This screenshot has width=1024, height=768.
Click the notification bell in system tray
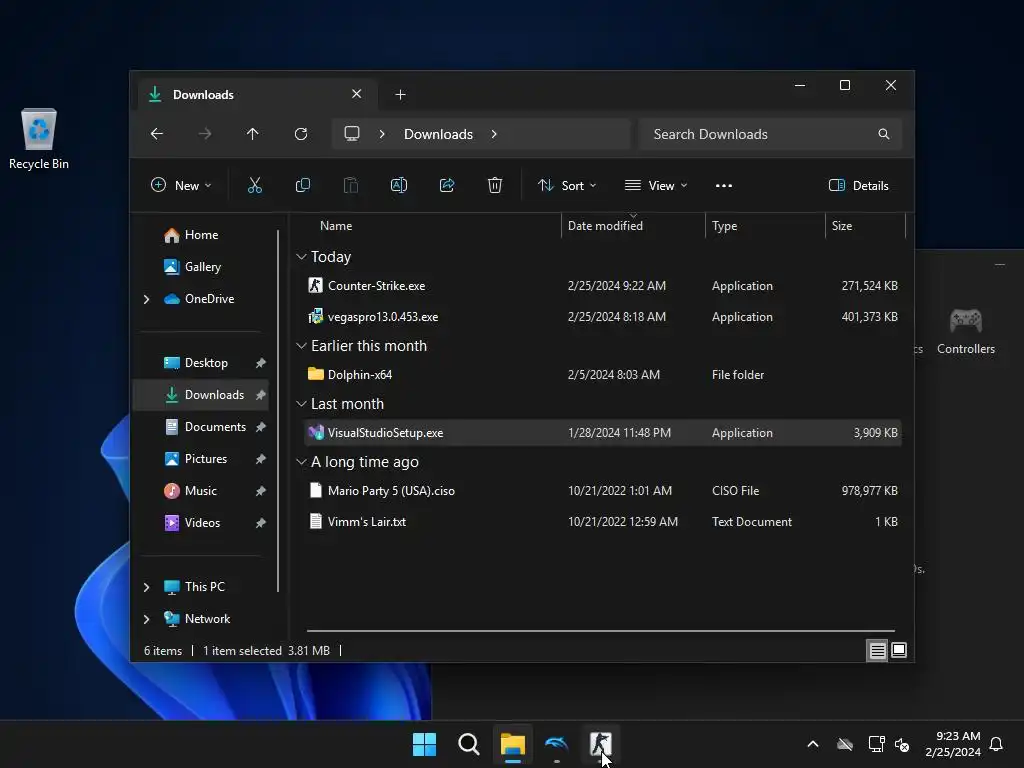[x=996, y=744]
